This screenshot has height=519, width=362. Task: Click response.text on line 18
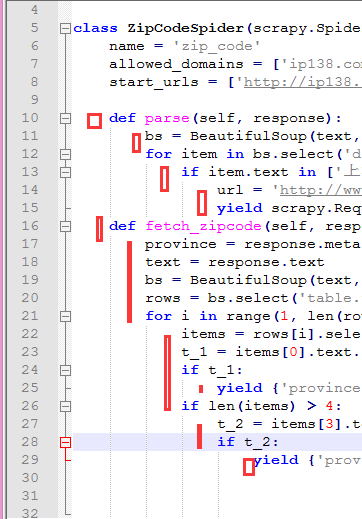pyautogui.click(x=266, y=262)
